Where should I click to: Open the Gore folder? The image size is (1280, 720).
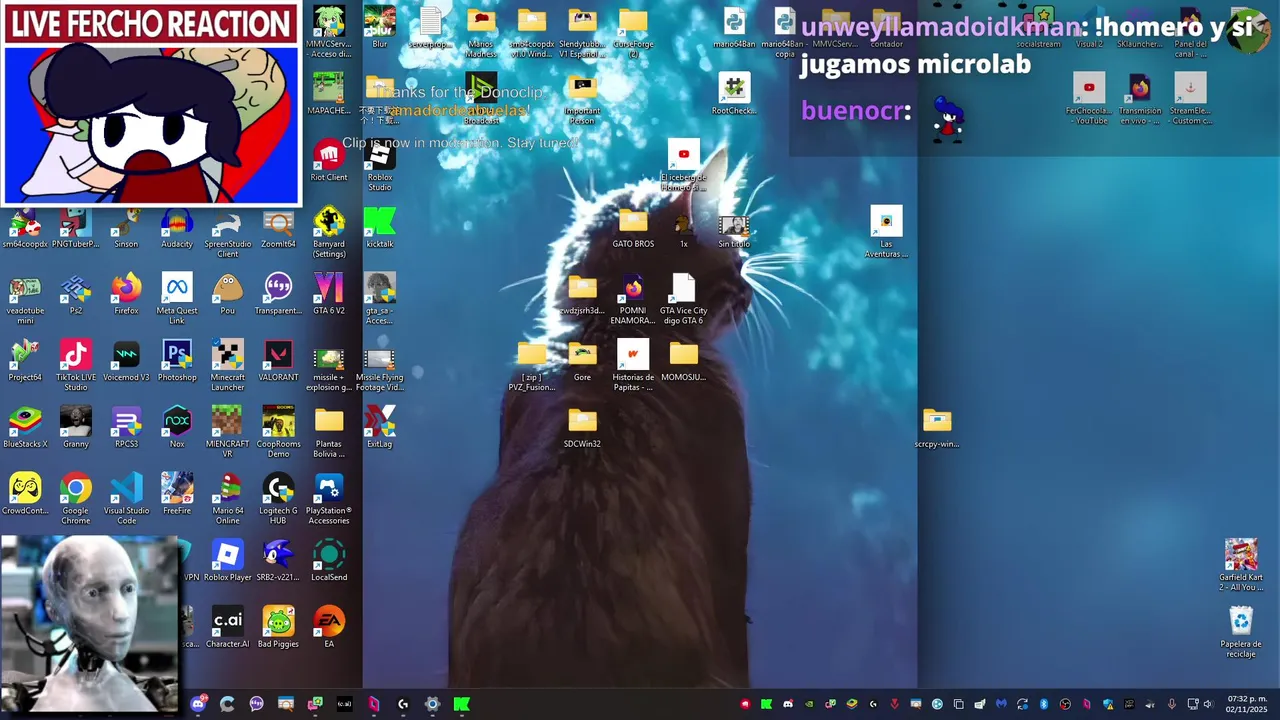[x=582, y=361]
